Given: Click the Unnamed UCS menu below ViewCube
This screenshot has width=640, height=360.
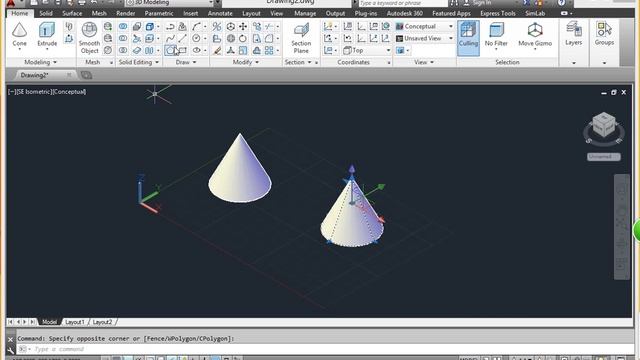Looking at the screenshot, I should tap(604, 157).
